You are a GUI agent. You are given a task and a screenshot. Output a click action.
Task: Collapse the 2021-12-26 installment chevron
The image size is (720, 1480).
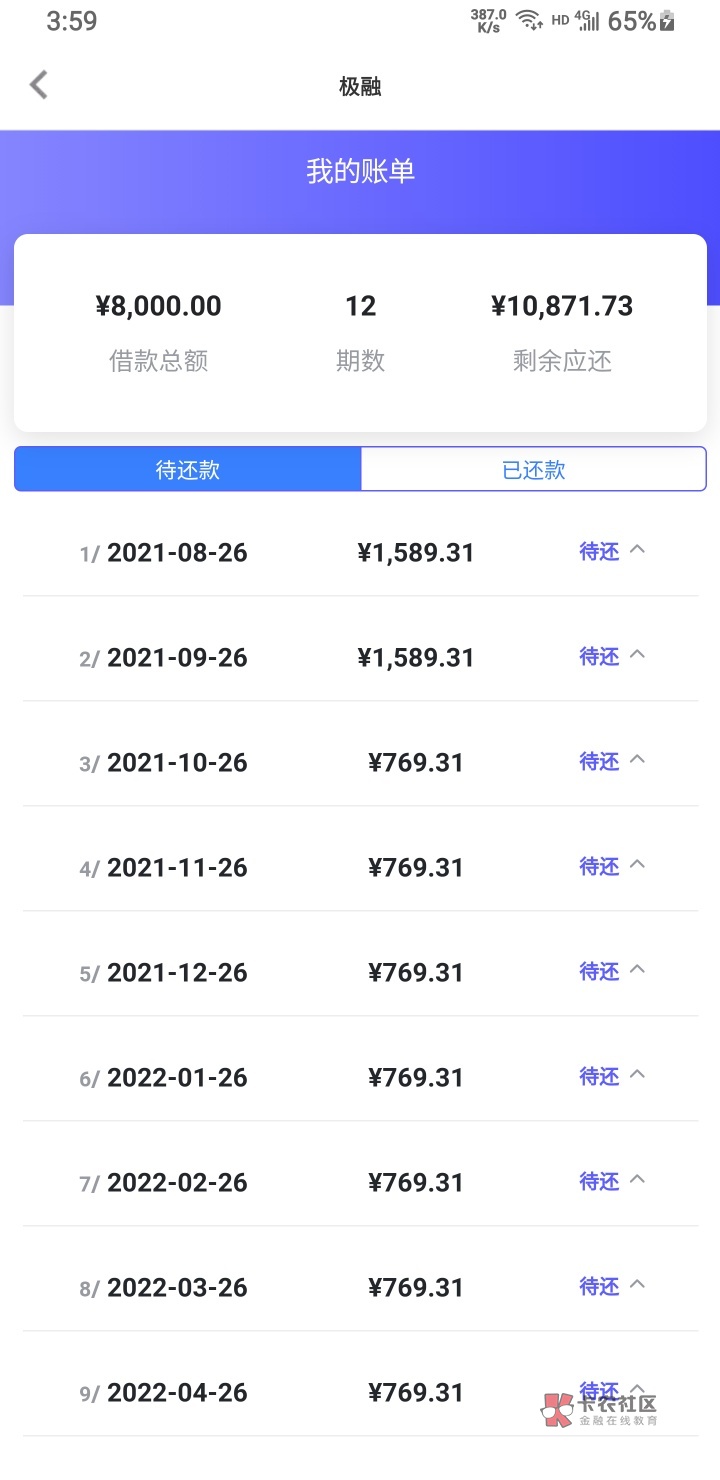pyautogui.click(x=637, y=969)
